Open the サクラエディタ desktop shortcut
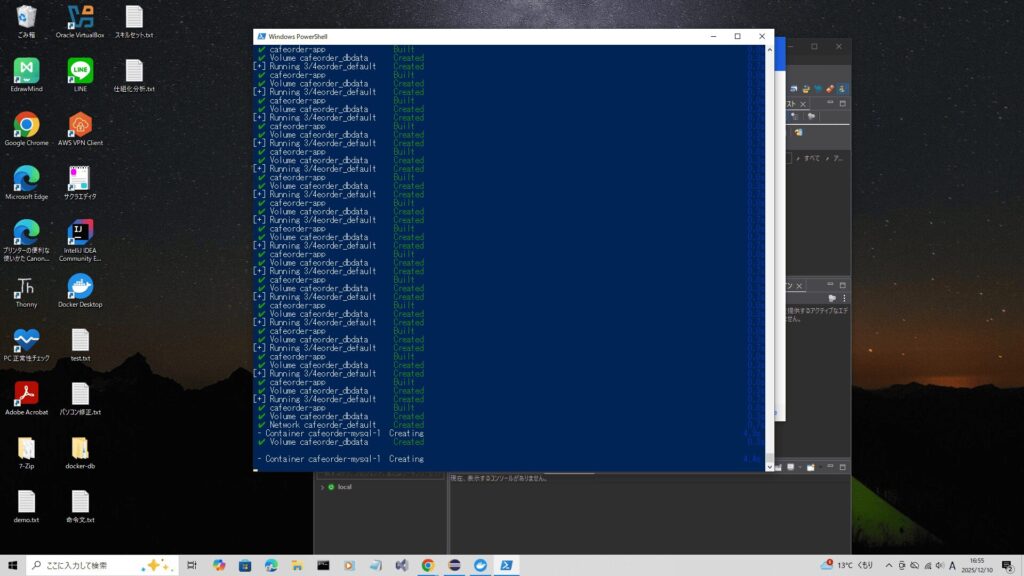This screenshot has height=576, width=1024. click(x=80, y=179)
